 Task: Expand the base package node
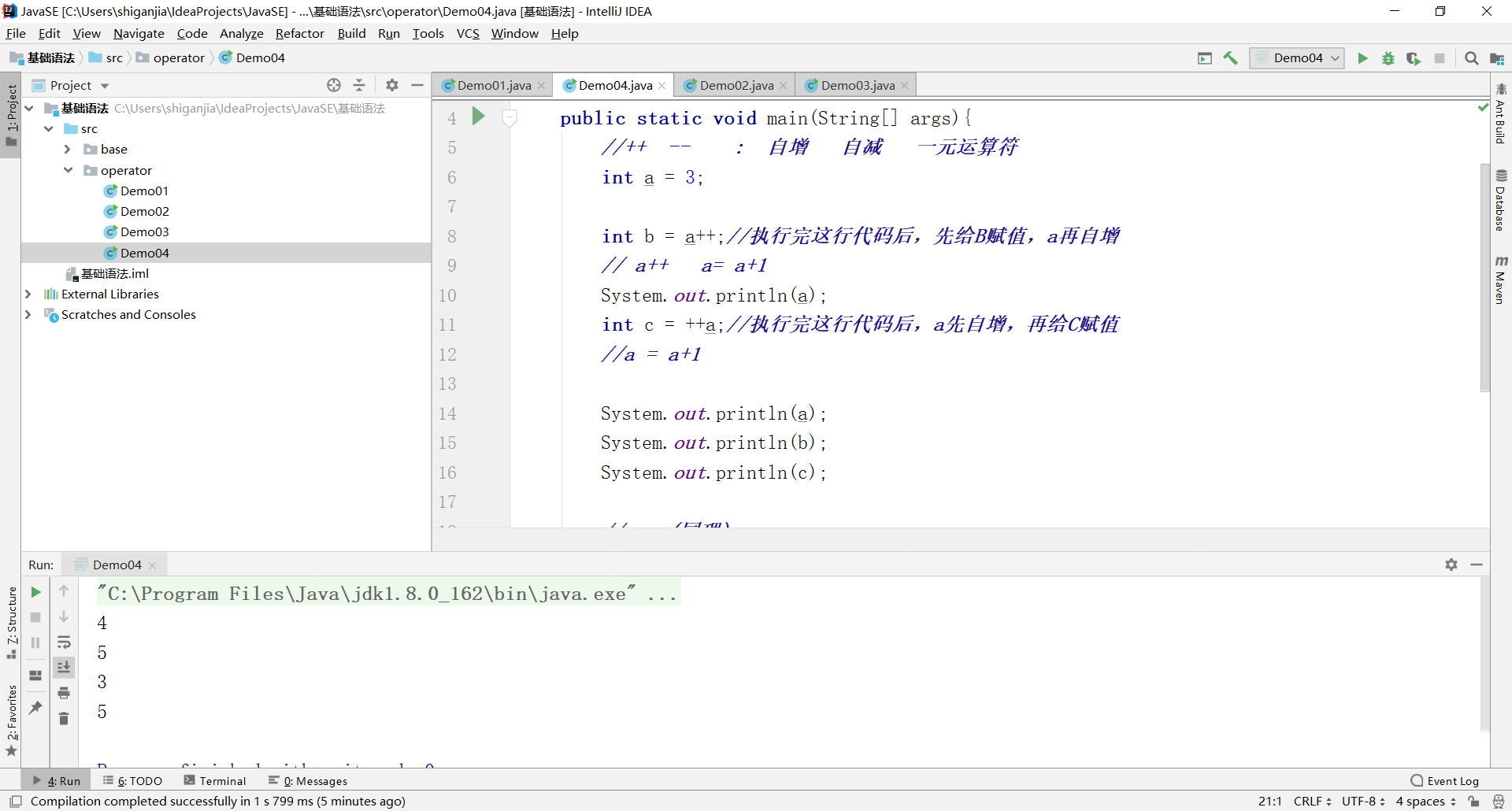point(68,149)
